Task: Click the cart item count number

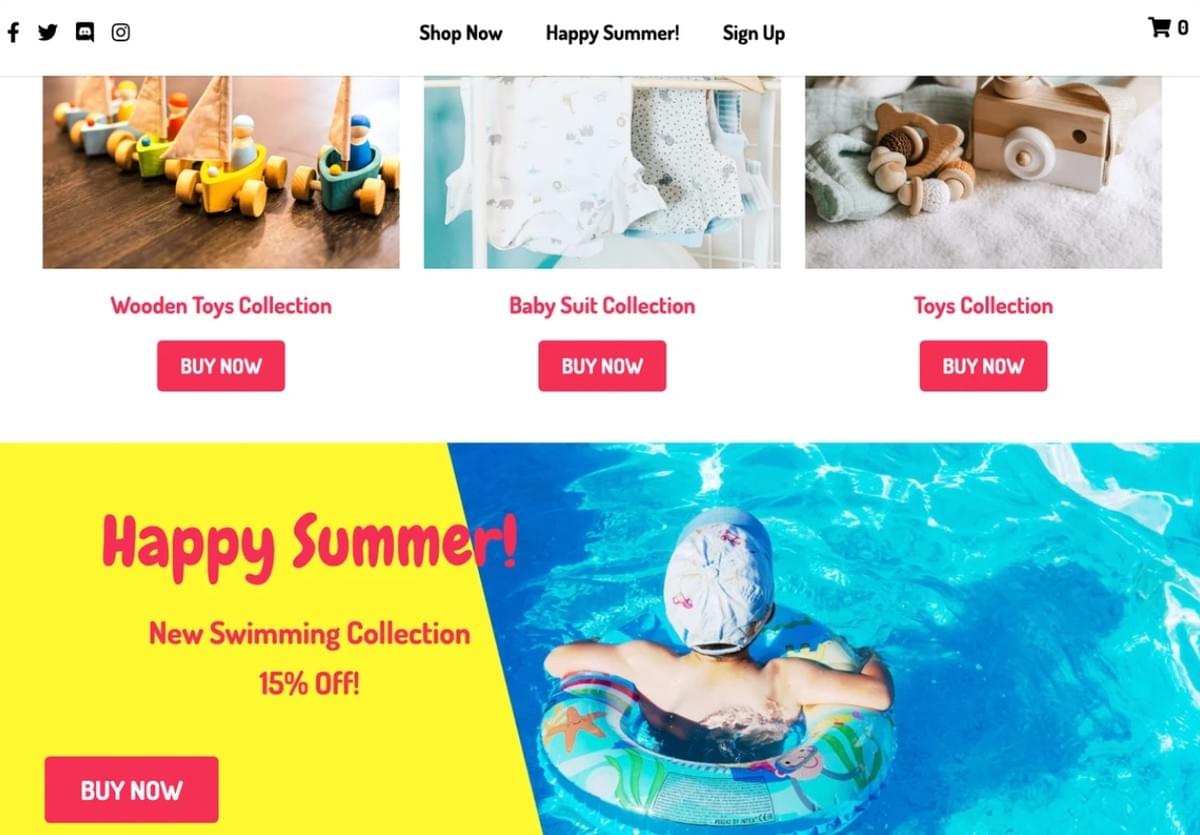Action: pyautogui.click(x=1183, y=28)
